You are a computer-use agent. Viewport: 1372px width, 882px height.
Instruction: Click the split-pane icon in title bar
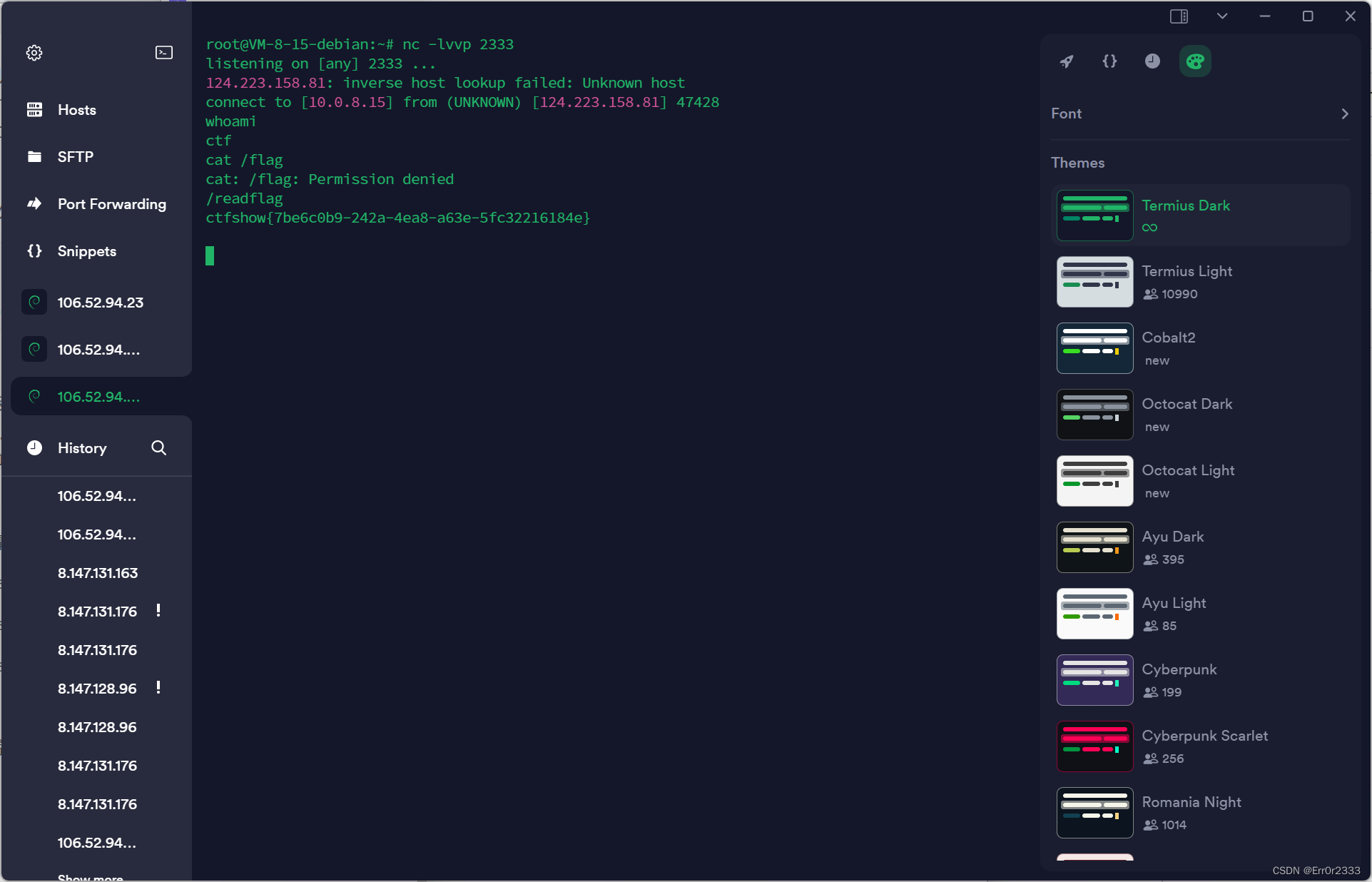click(1179, 16)
